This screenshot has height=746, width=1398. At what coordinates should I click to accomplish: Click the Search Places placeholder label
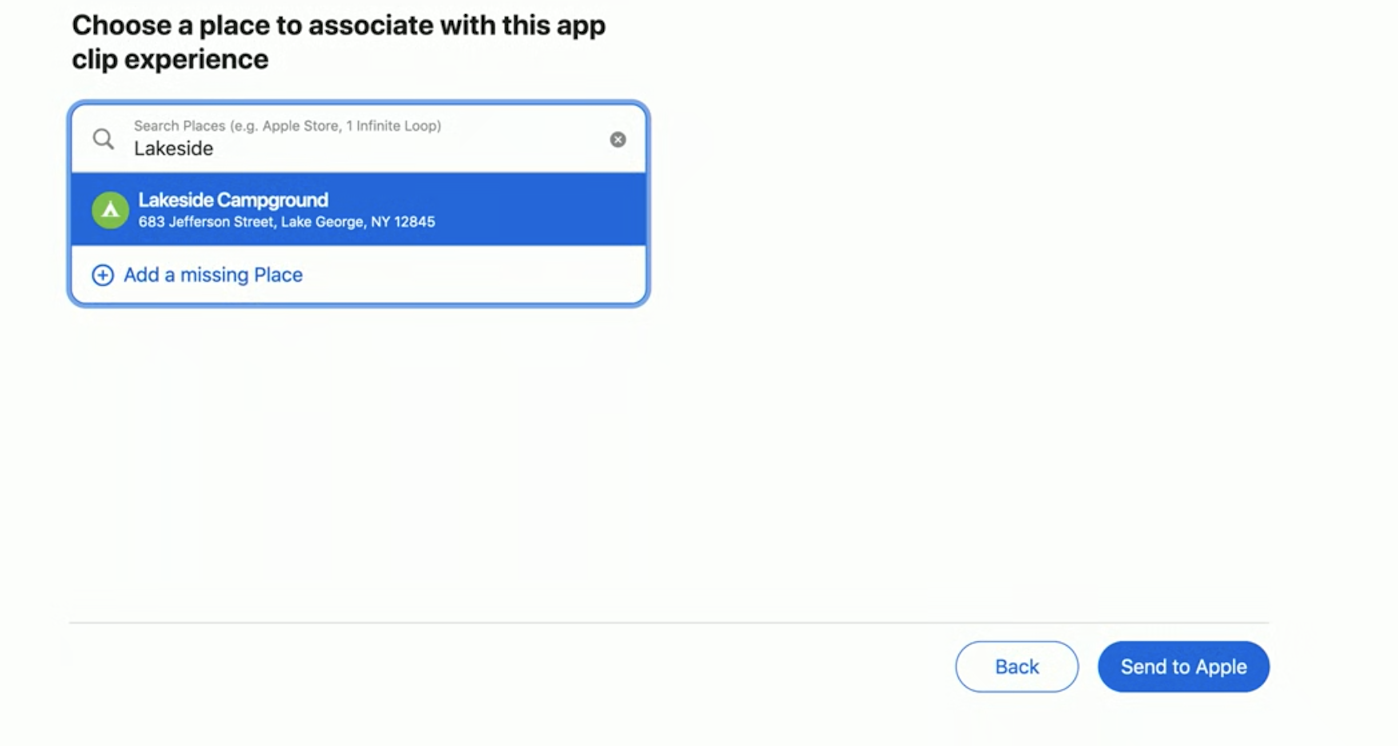(288, 126)
